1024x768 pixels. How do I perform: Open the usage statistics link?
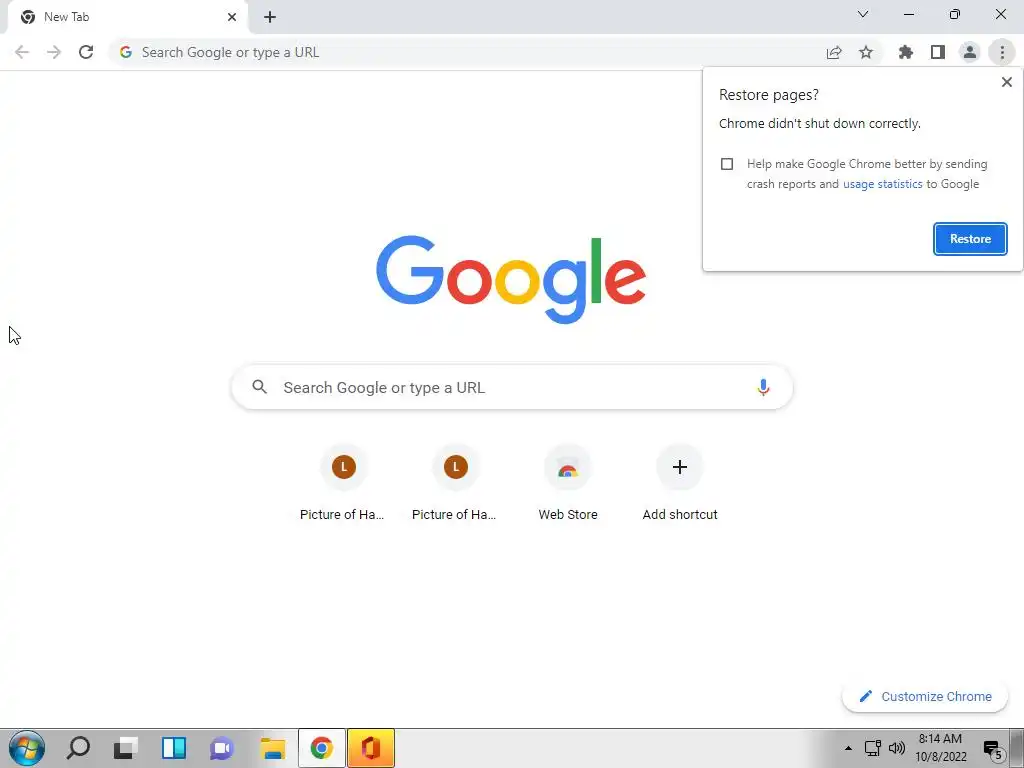click(882, 184)
